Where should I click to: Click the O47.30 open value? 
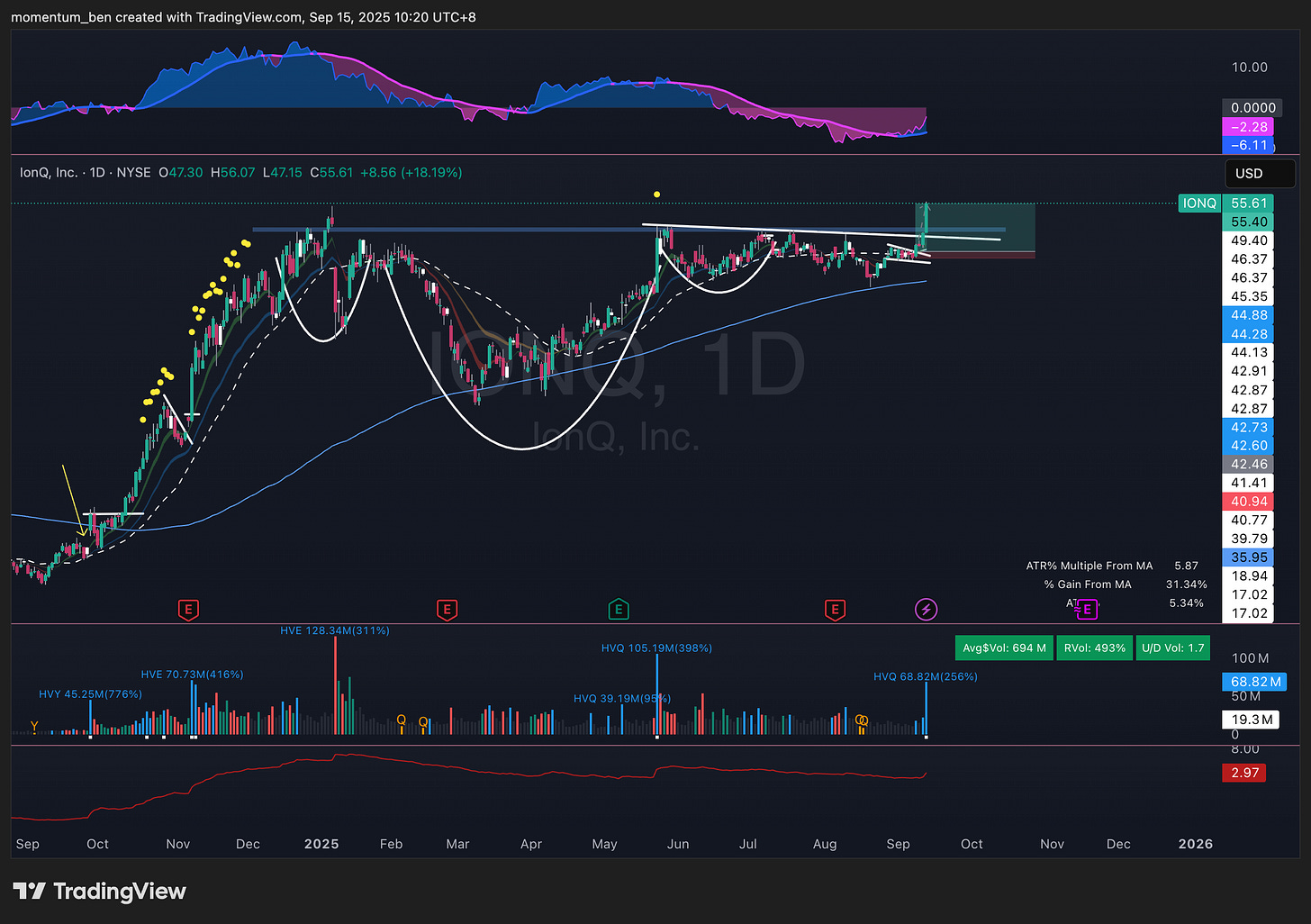point(181,172)
